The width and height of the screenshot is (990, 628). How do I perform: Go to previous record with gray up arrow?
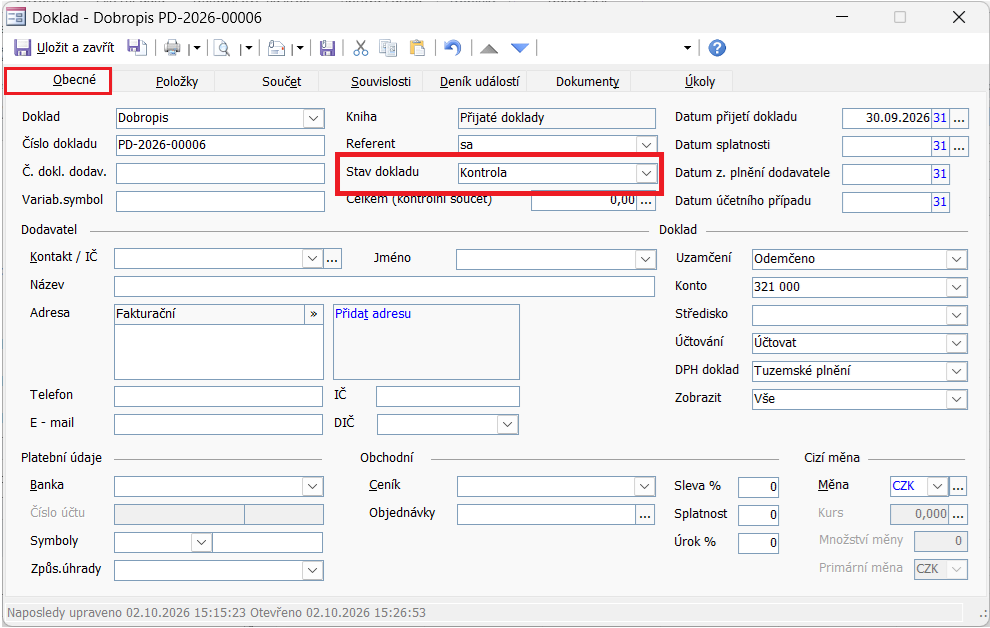click(489, 49)
